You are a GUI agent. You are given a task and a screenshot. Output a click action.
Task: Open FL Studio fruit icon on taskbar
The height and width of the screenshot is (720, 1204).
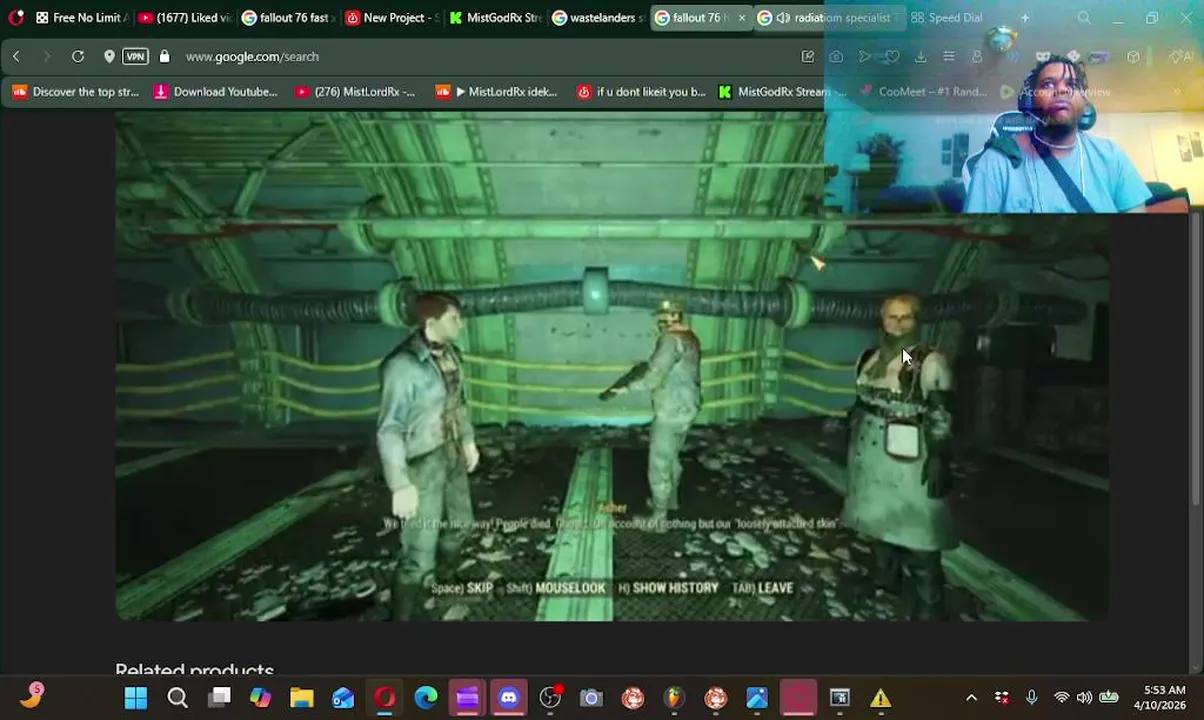coord(674,698)
